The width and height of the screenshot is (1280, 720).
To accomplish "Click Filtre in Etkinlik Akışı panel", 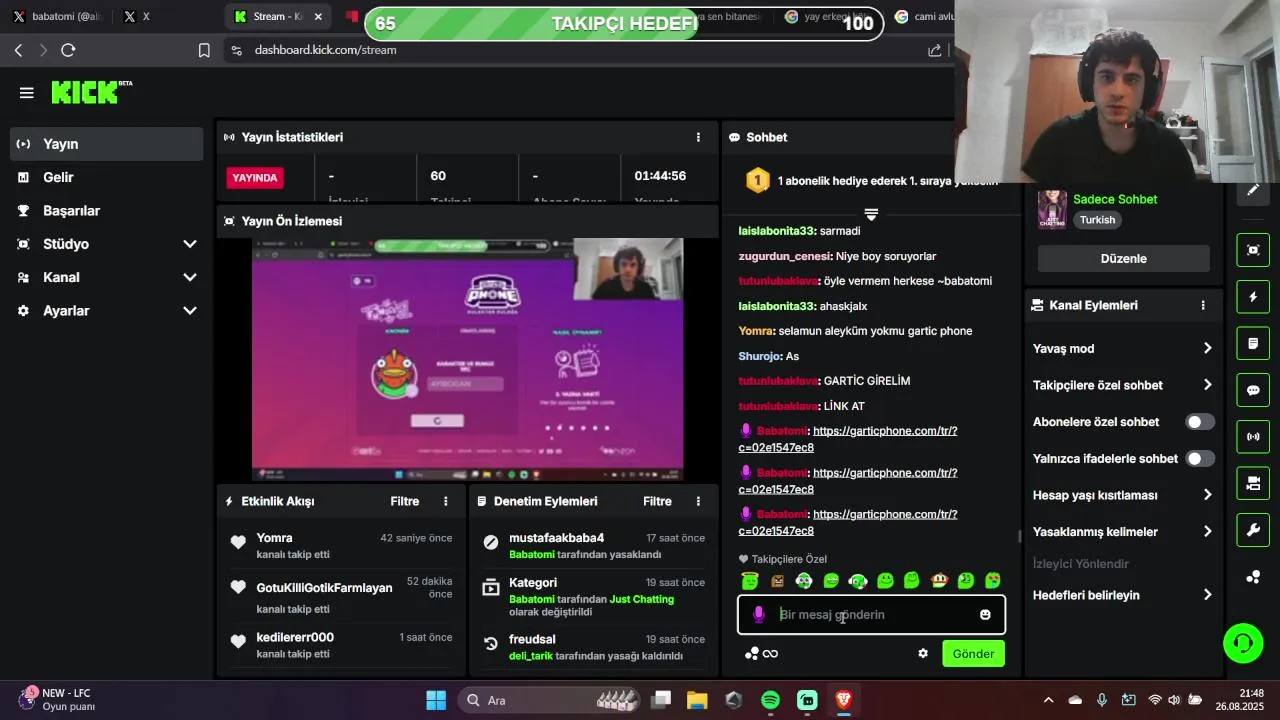I will coord(404,501).
